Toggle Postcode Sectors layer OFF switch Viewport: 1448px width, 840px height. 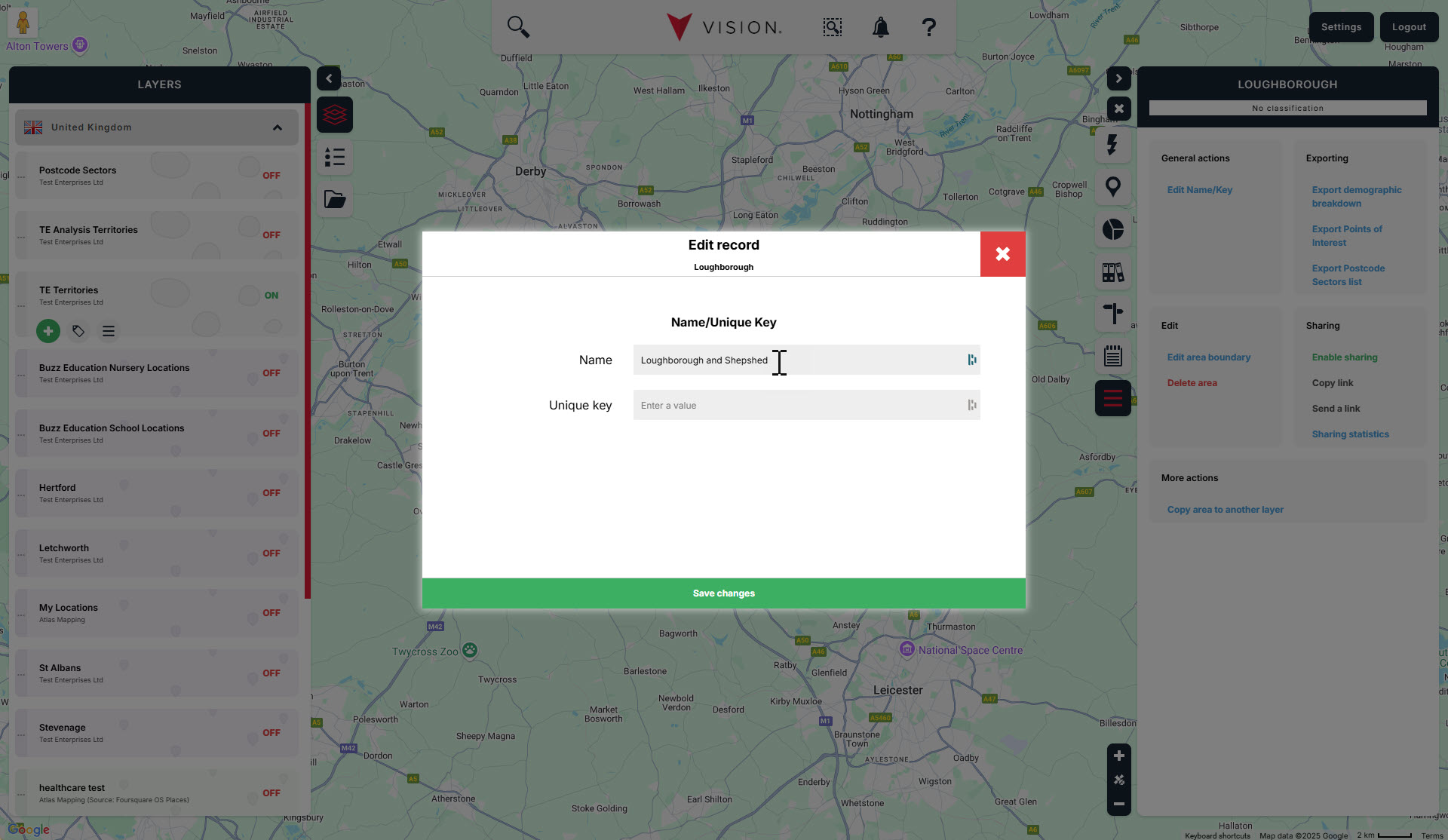(271, 176)
